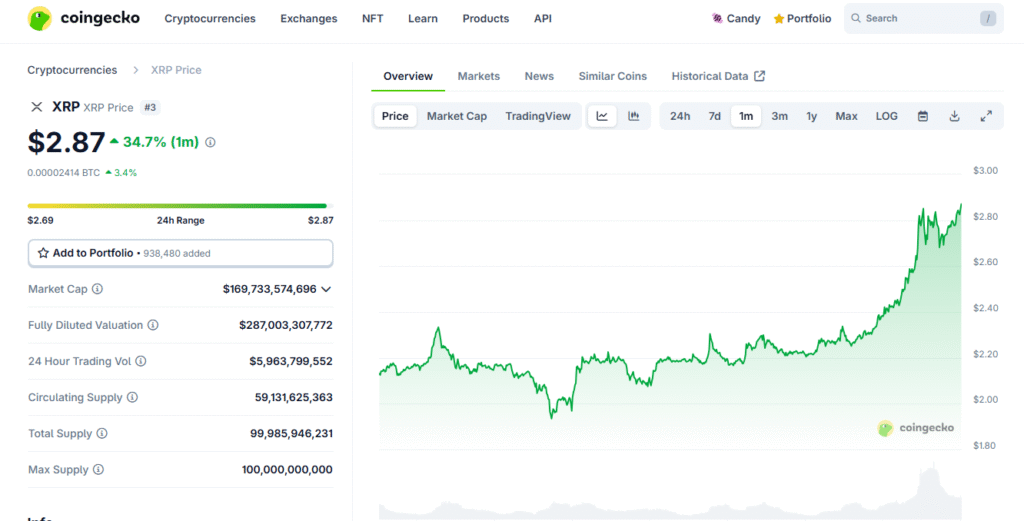Click the $5,963,799,552 trading volume value
1024x521 pixels.
click(x=291, y=360)
